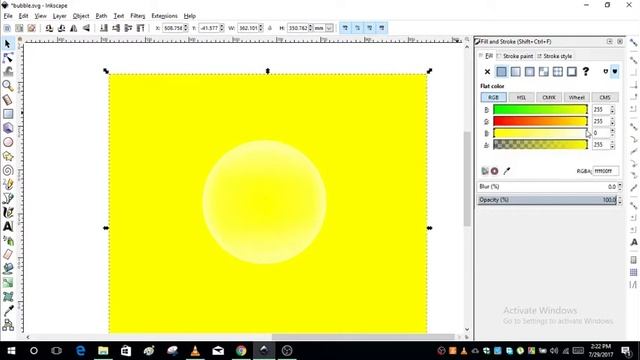Image resolution: width=640 pixels, height=360 pixels.
Task: Select RGB color mode button
Action: [493, 98]
